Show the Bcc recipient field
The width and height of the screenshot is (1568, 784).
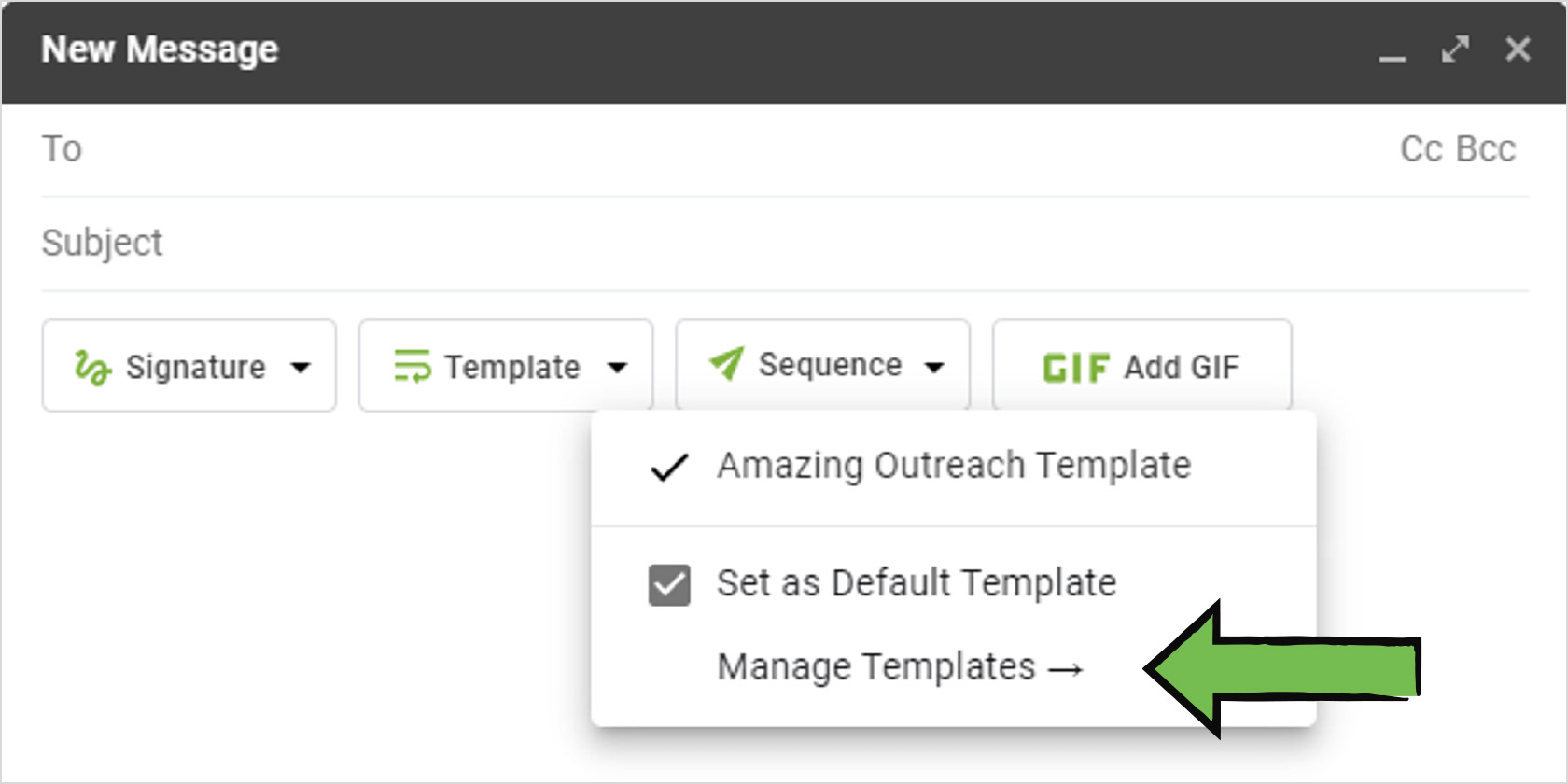tap(1486, 149)
